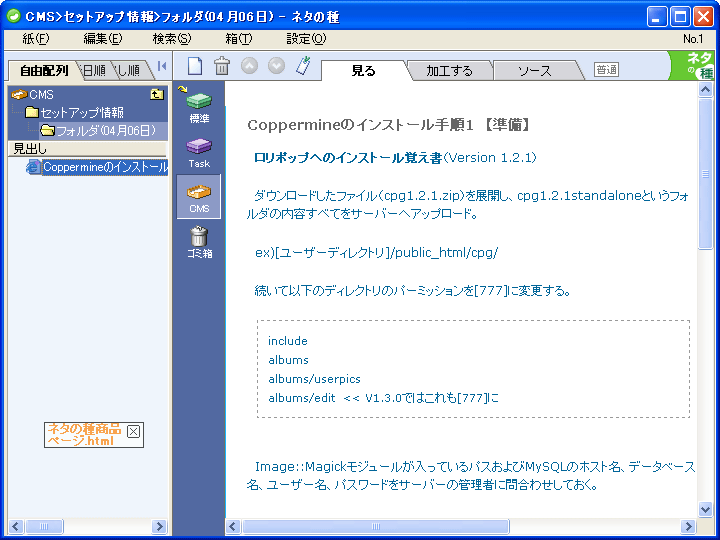The image size is (720, 540).
Task: Click the line 続いて以下のディレクトリのパーミッションを[777]に変更する。
Action: 413,291
